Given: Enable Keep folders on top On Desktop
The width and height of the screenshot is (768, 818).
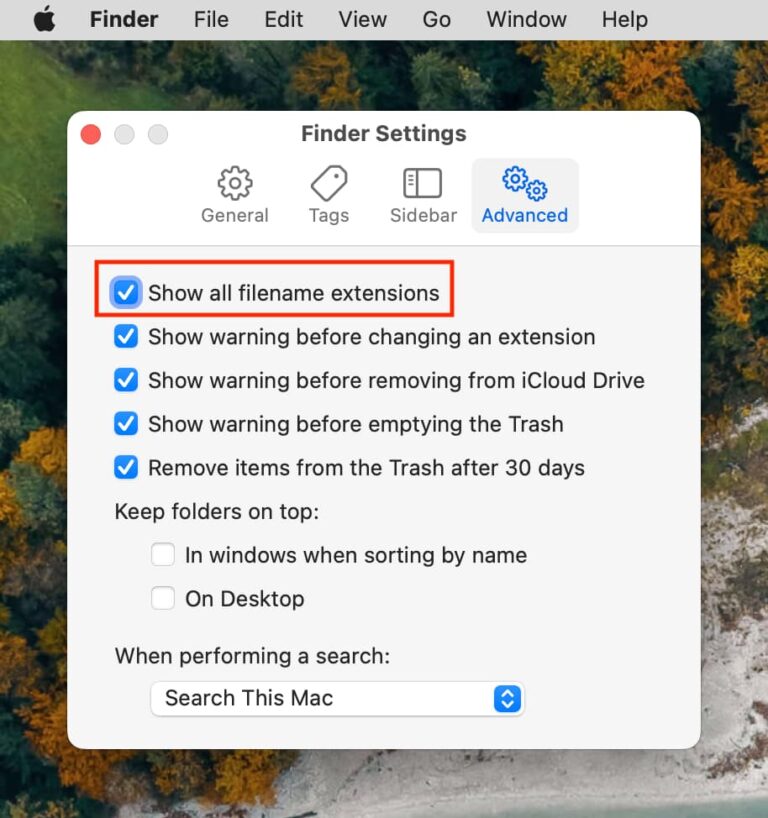Looking at the screenshot, I should click(163, 598).
